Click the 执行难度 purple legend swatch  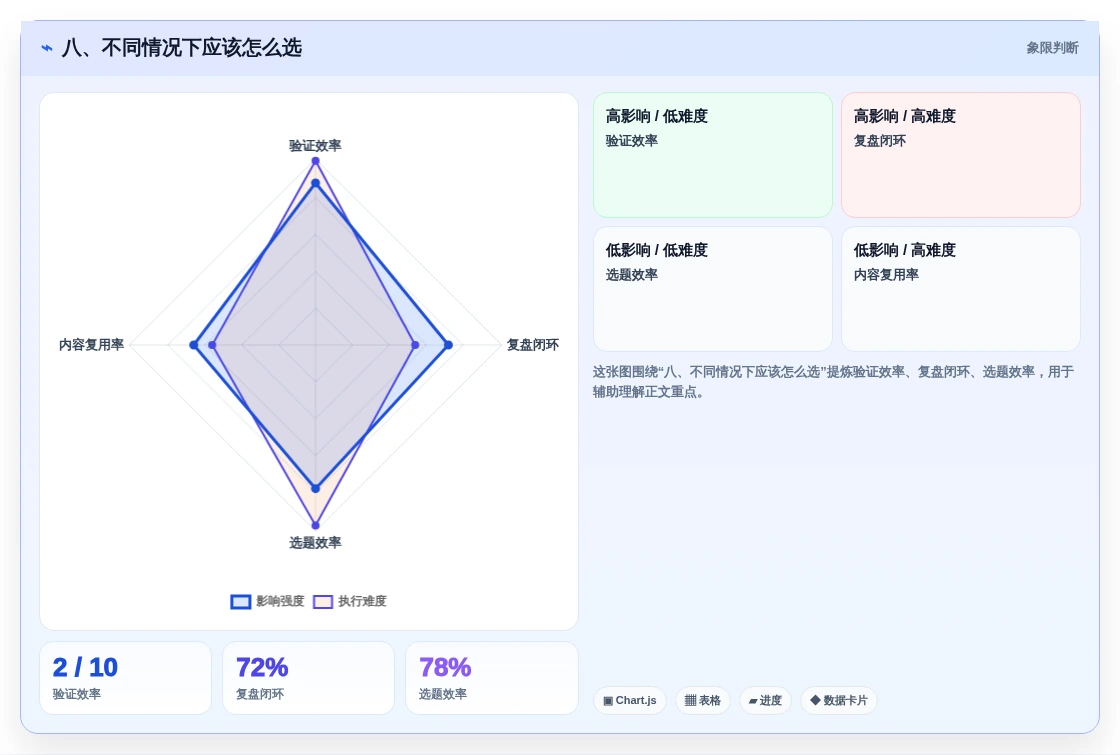pyautogui.click(x=323, y=601)
